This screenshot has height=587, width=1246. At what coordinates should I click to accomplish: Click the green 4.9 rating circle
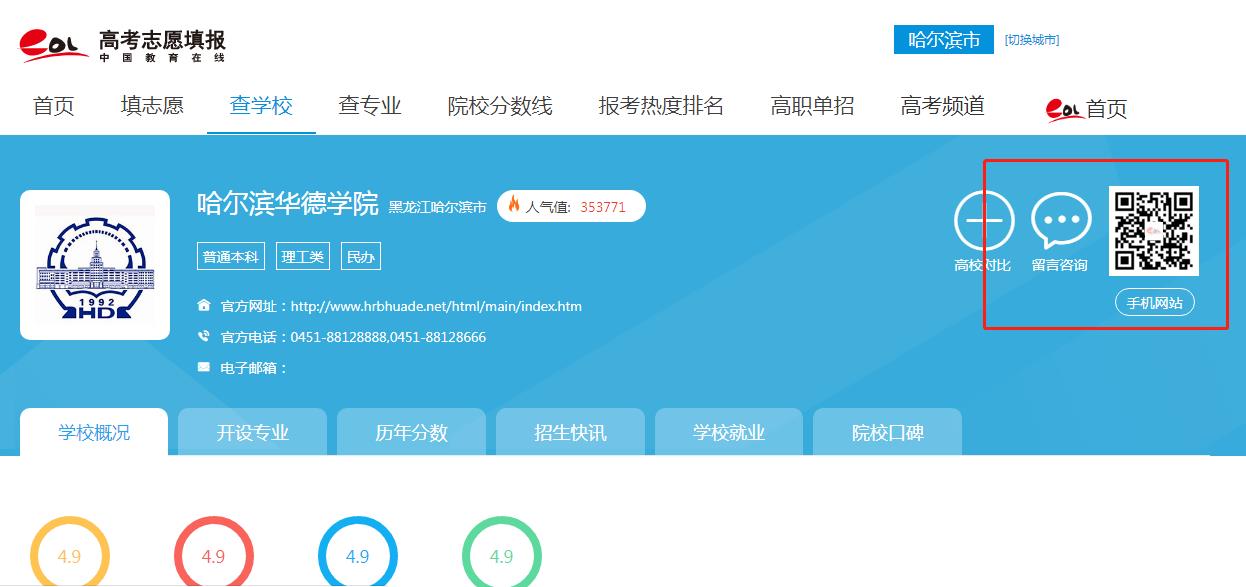tap(502, 550)
